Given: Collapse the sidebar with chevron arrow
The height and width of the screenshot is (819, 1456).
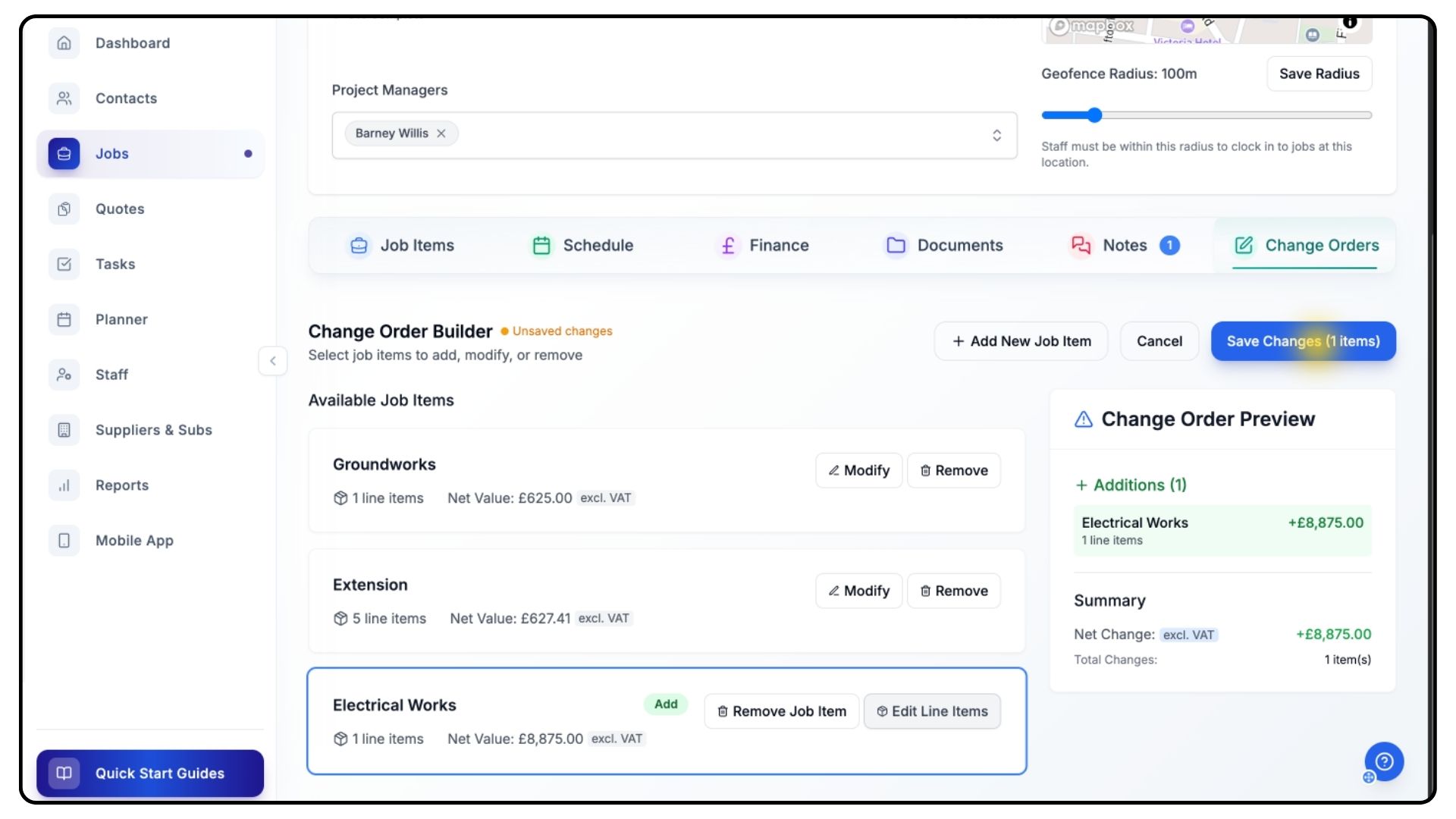Looking at the screenshot, I should point(273,361).
